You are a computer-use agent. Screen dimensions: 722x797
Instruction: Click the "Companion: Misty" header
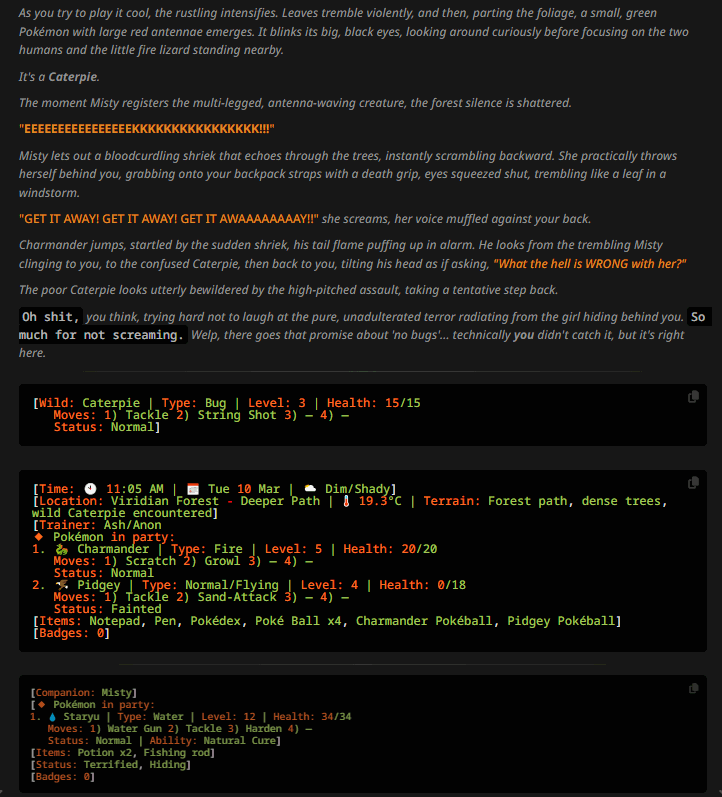pyautogui.click(x=83, y=693)
